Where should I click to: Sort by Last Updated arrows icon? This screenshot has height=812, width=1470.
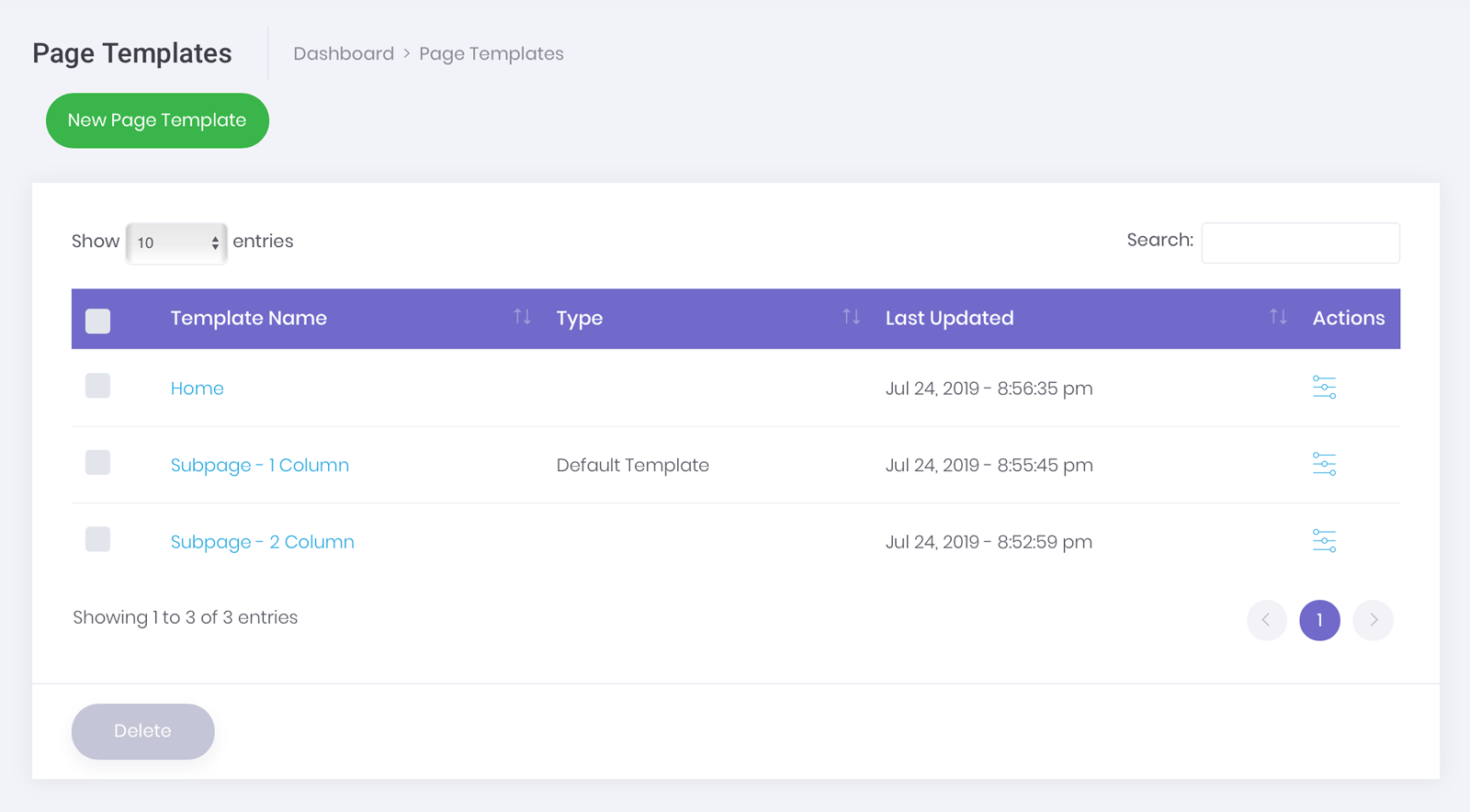click(x=1278, y=317)
